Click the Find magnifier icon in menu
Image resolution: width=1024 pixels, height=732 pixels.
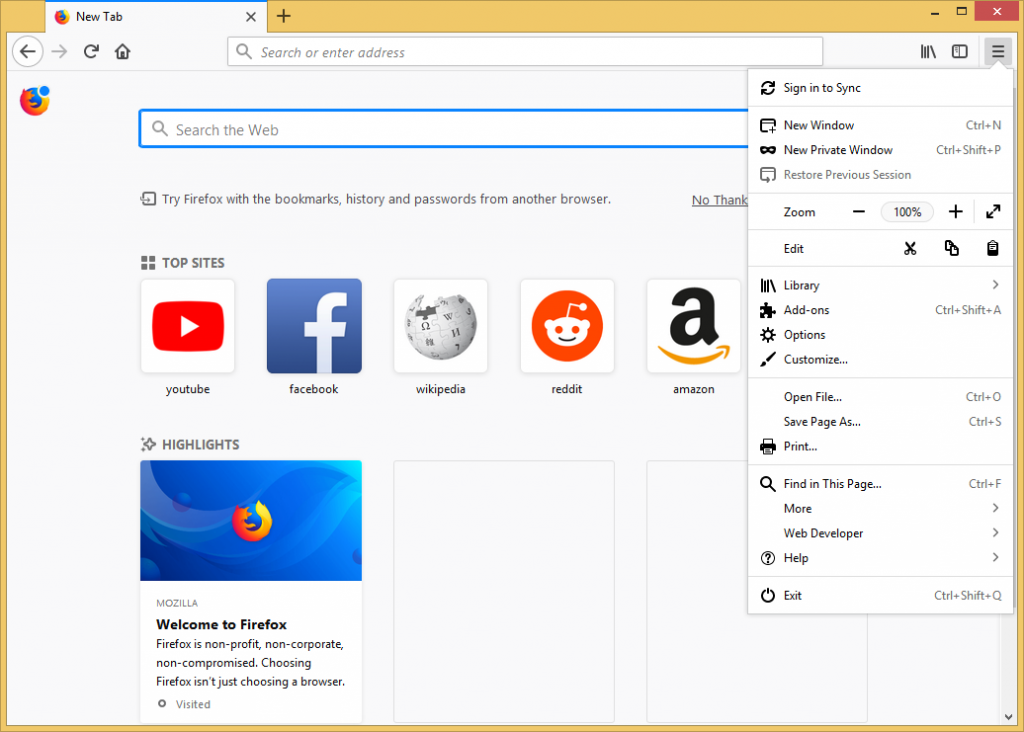coord(768,484)
